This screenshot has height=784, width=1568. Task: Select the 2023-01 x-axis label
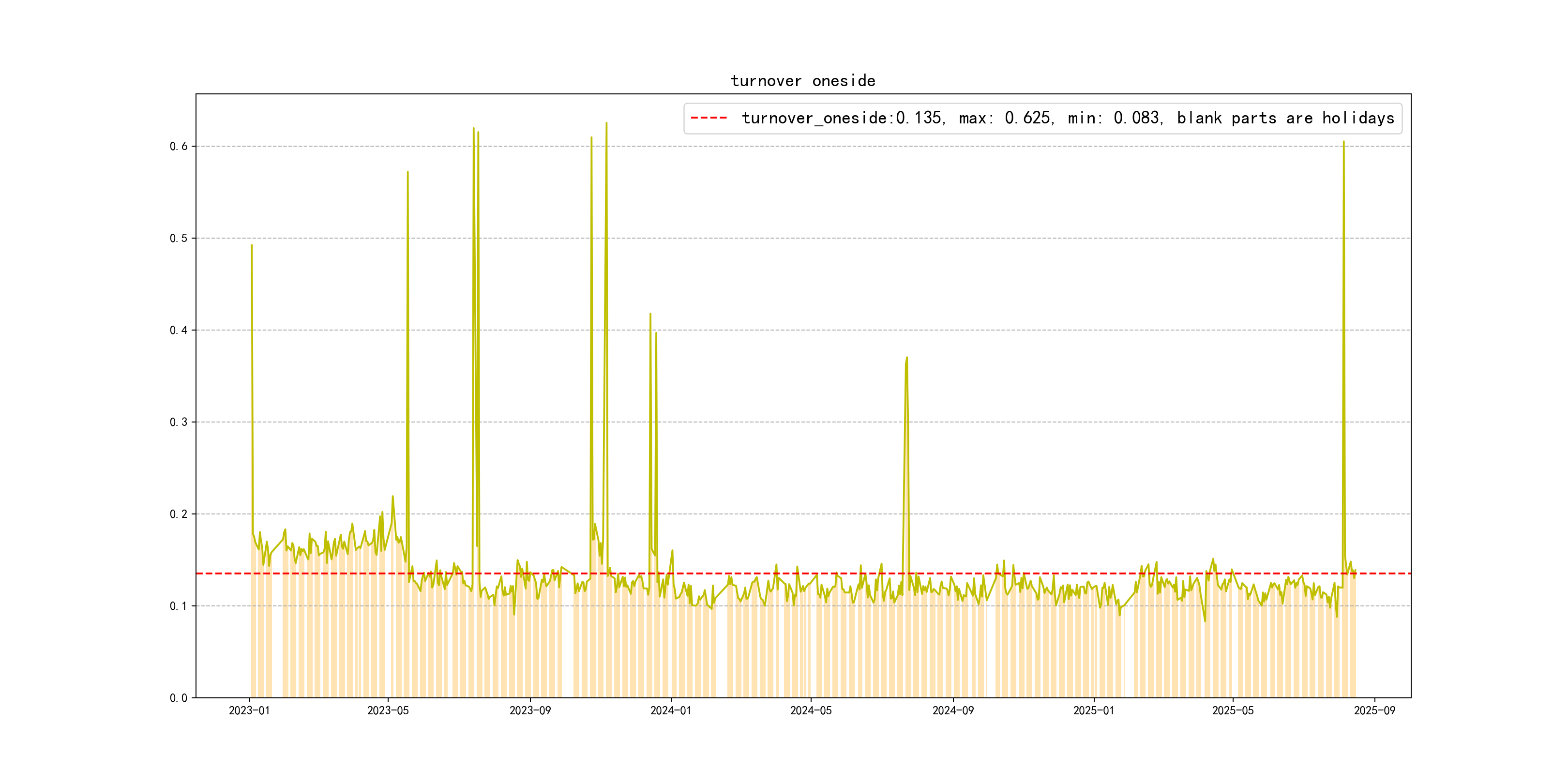click(249, 710)
